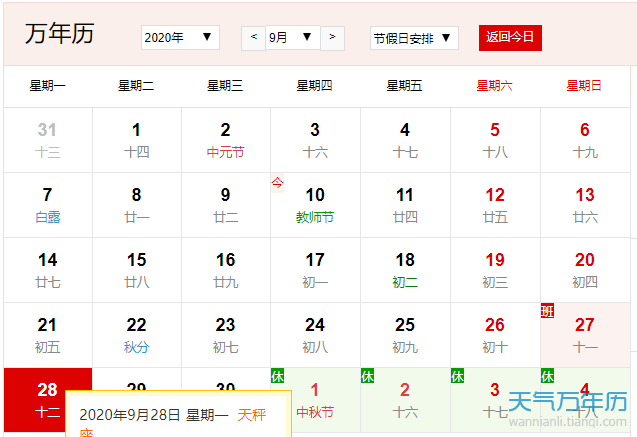Select September 21 初五
Image resolution: width=637 pixels, height=437 pixels.
48,335
